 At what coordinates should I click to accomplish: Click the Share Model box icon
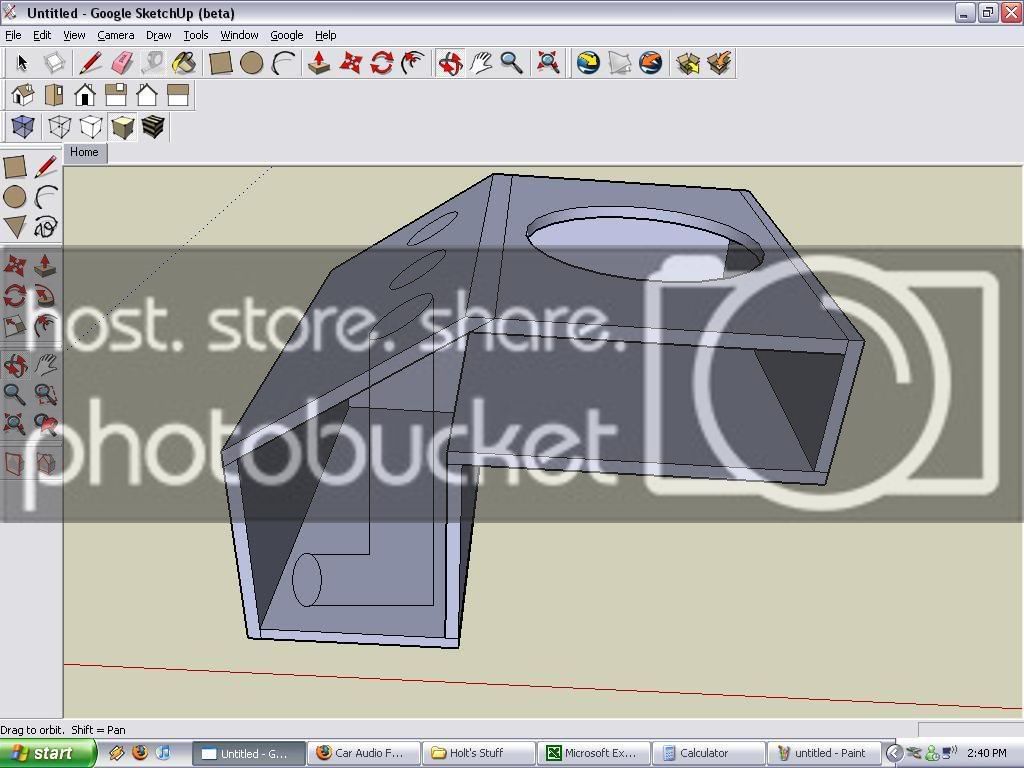pos(718,63)
